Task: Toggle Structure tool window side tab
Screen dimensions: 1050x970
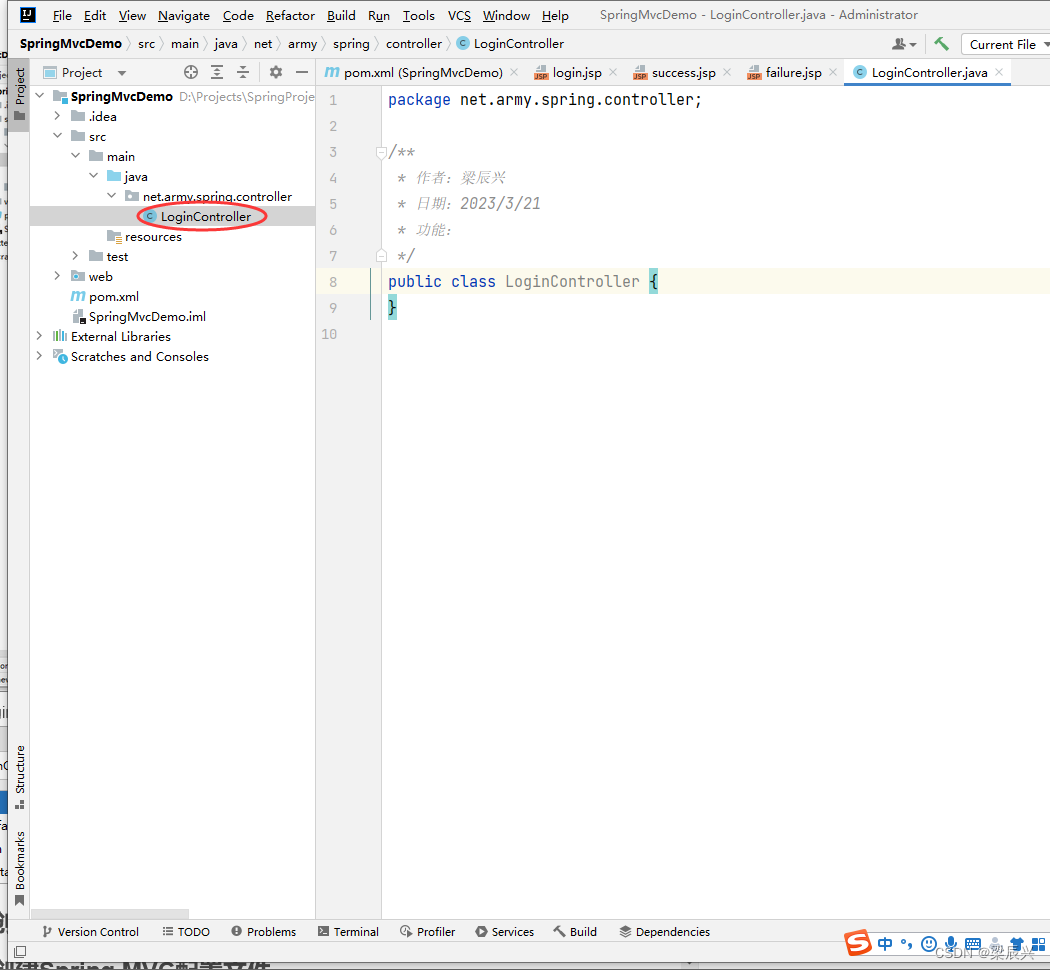Action: (x=19, y=777)
